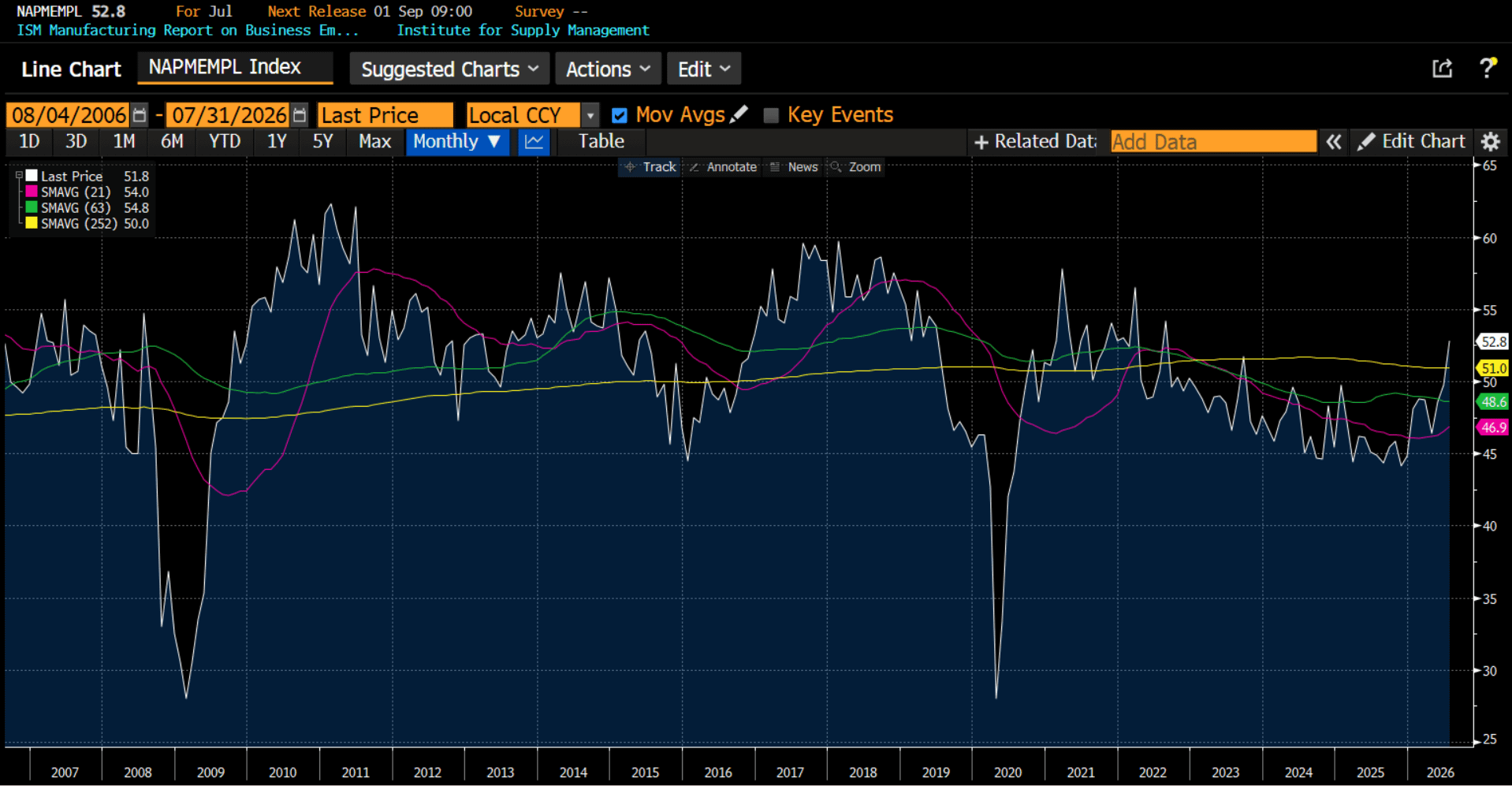
Task: Select the 1Y time range tab
Action: [277, 142]
